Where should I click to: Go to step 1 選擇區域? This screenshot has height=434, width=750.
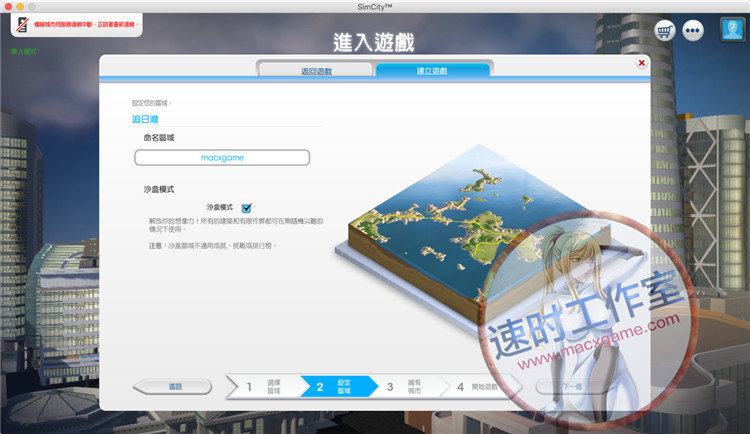(x=265, y=387)
